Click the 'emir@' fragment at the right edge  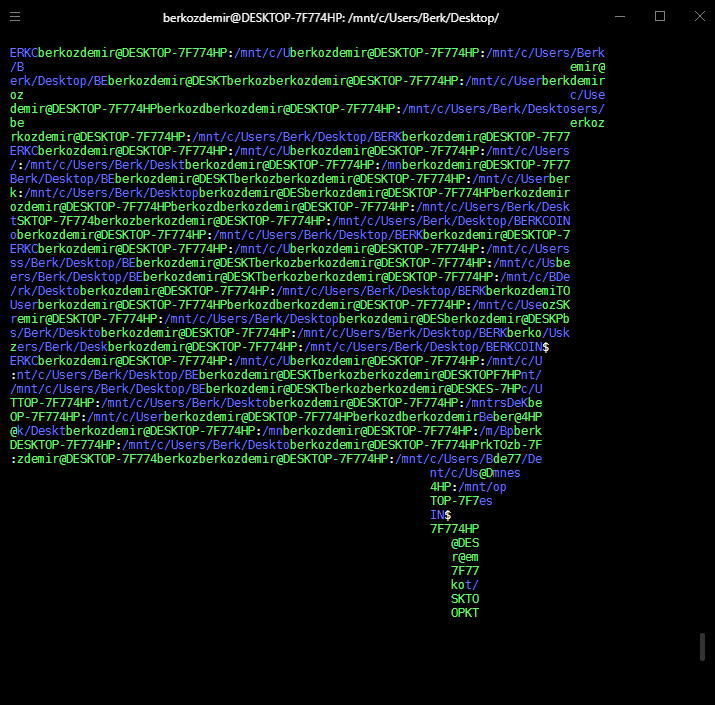(587, 67)
